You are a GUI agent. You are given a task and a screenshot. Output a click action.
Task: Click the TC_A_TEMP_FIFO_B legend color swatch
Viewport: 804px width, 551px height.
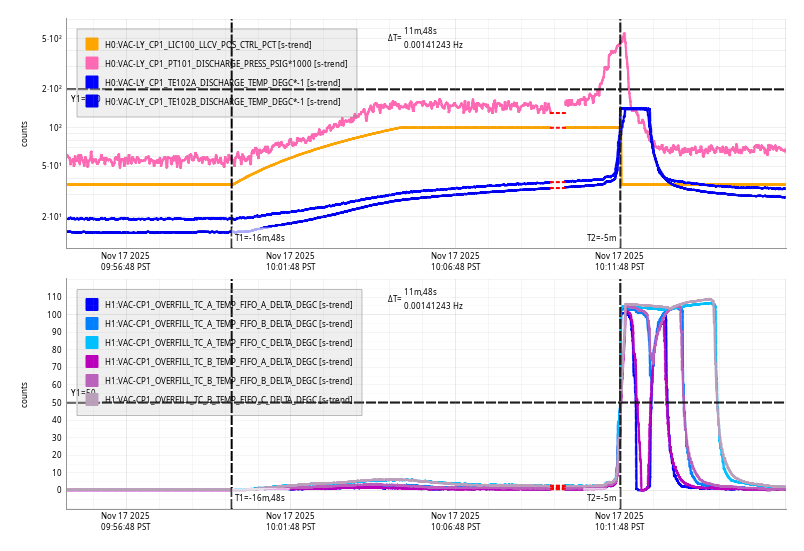(x=92, y=323)
